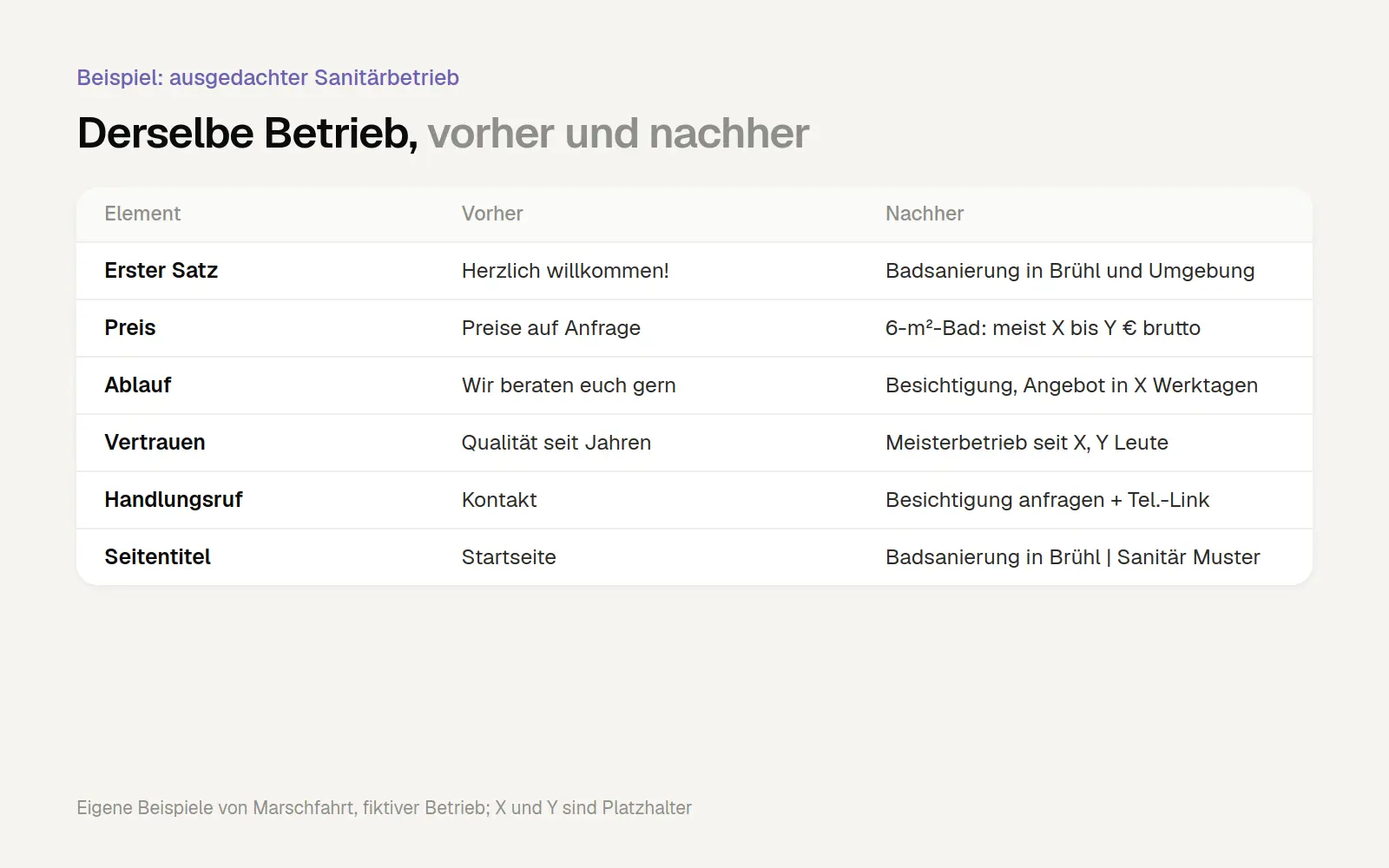Viewport: 1389px width, 868px height.
Task: Click the 'Vorher' column header
Action: pyautogui.click(x=492, y=214)
